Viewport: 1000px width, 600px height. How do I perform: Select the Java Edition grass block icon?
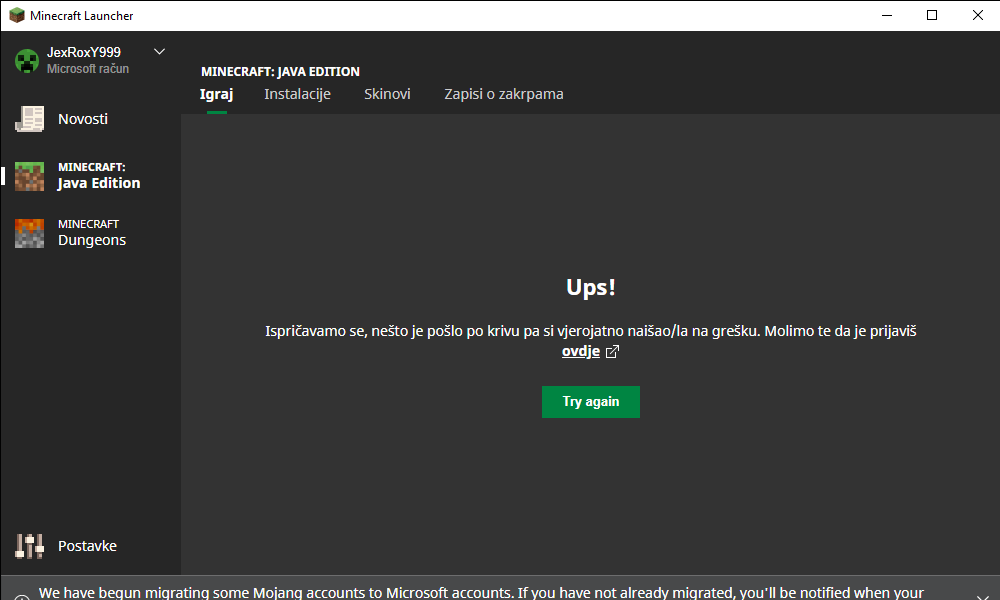pyautogui.click(x=29, y=177)
